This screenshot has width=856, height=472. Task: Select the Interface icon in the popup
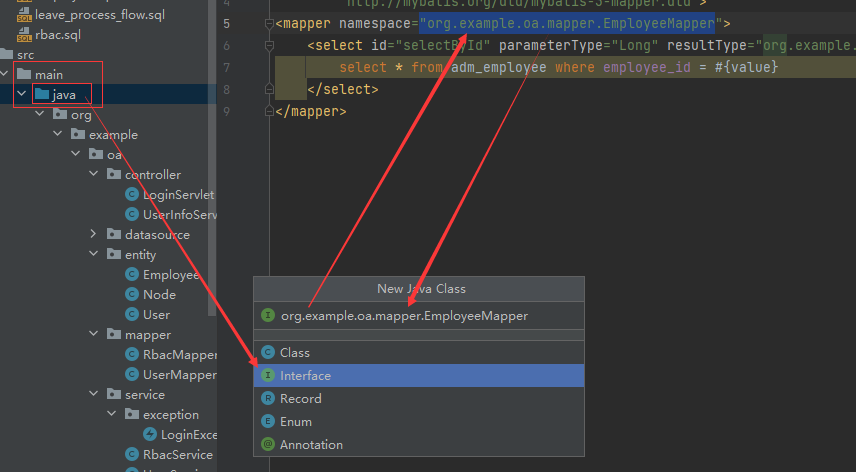pyautogui.click(x=267, y=376)
